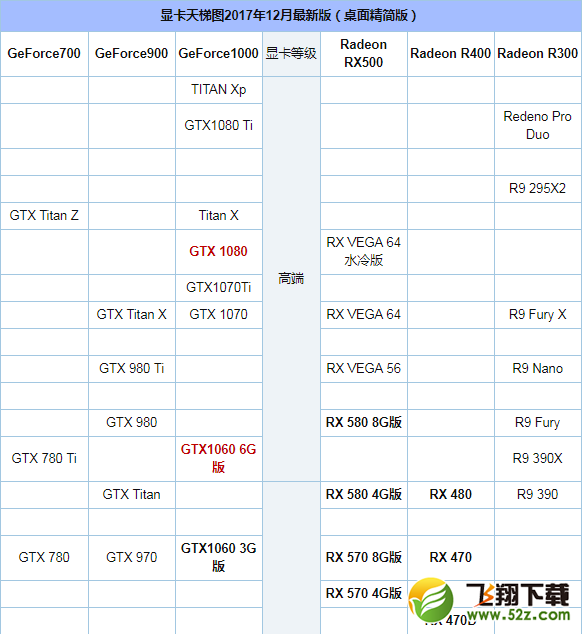
Task: Select the GTX 970 cell
Action: [132, 558]
